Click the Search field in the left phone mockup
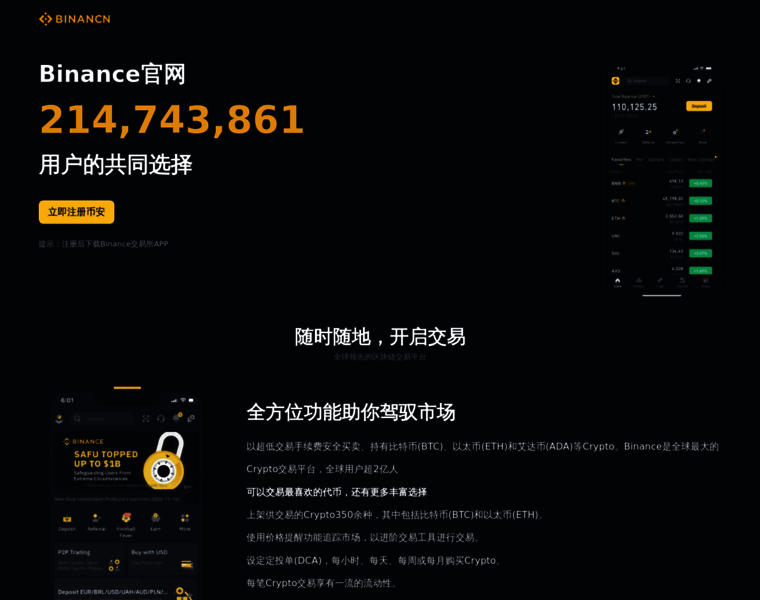Screen dimensions: 760x600 coord(102,418)
